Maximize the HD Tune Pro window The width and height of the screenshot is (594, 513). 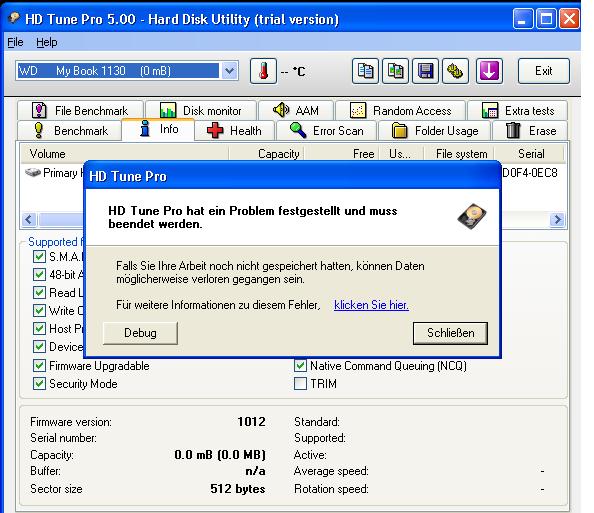pyautogui.click(x=546, y=18)
